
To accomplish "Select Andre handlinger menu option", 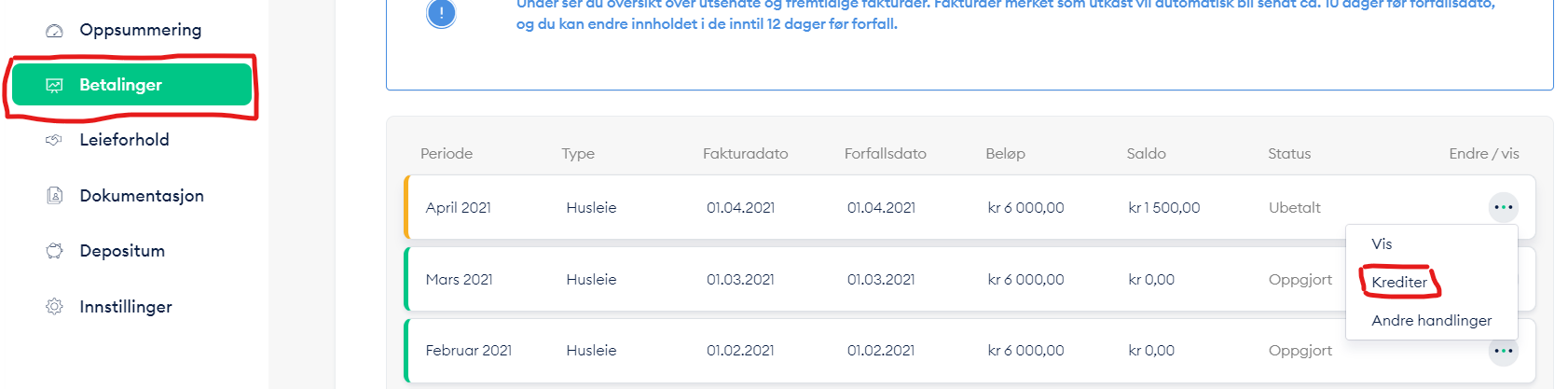I will click(1431, 321).
